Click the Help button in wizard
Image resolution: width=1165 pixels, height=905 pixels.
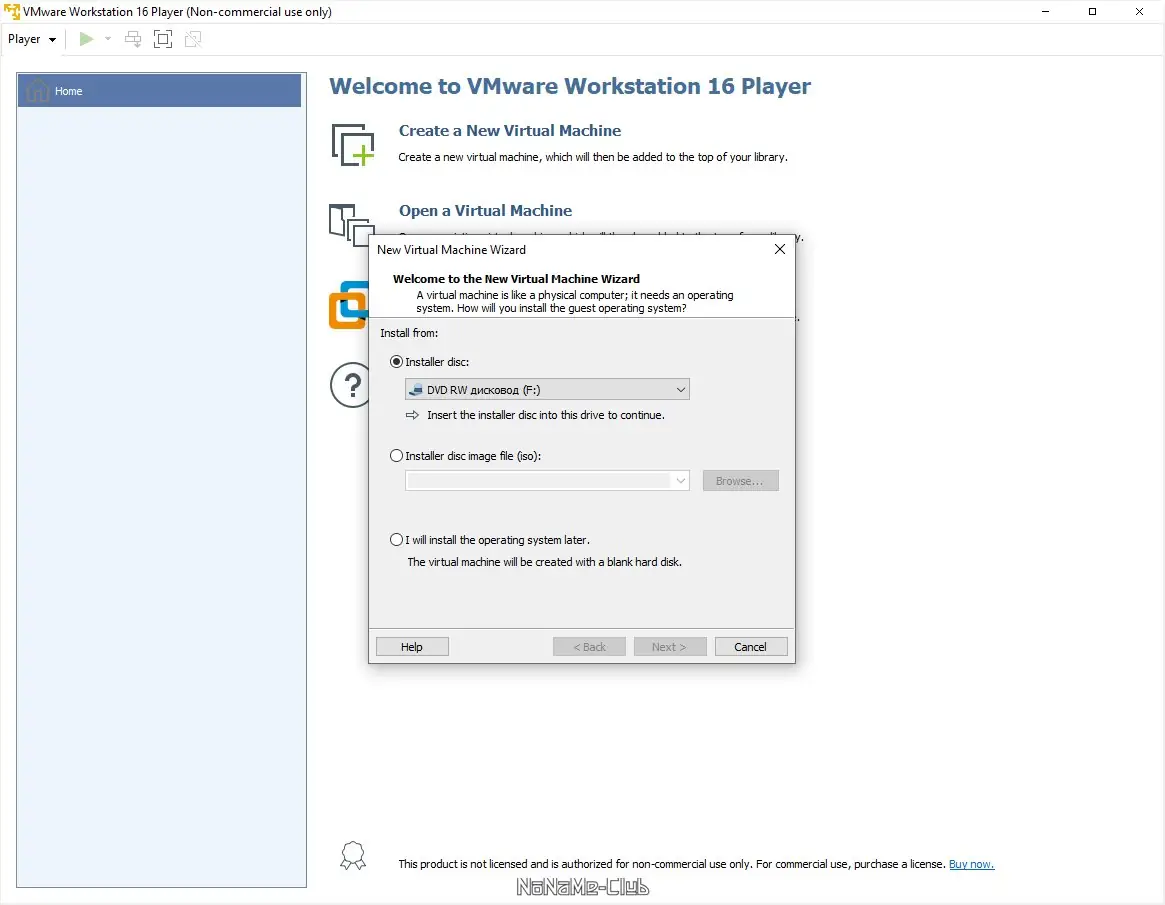(412, 646)
